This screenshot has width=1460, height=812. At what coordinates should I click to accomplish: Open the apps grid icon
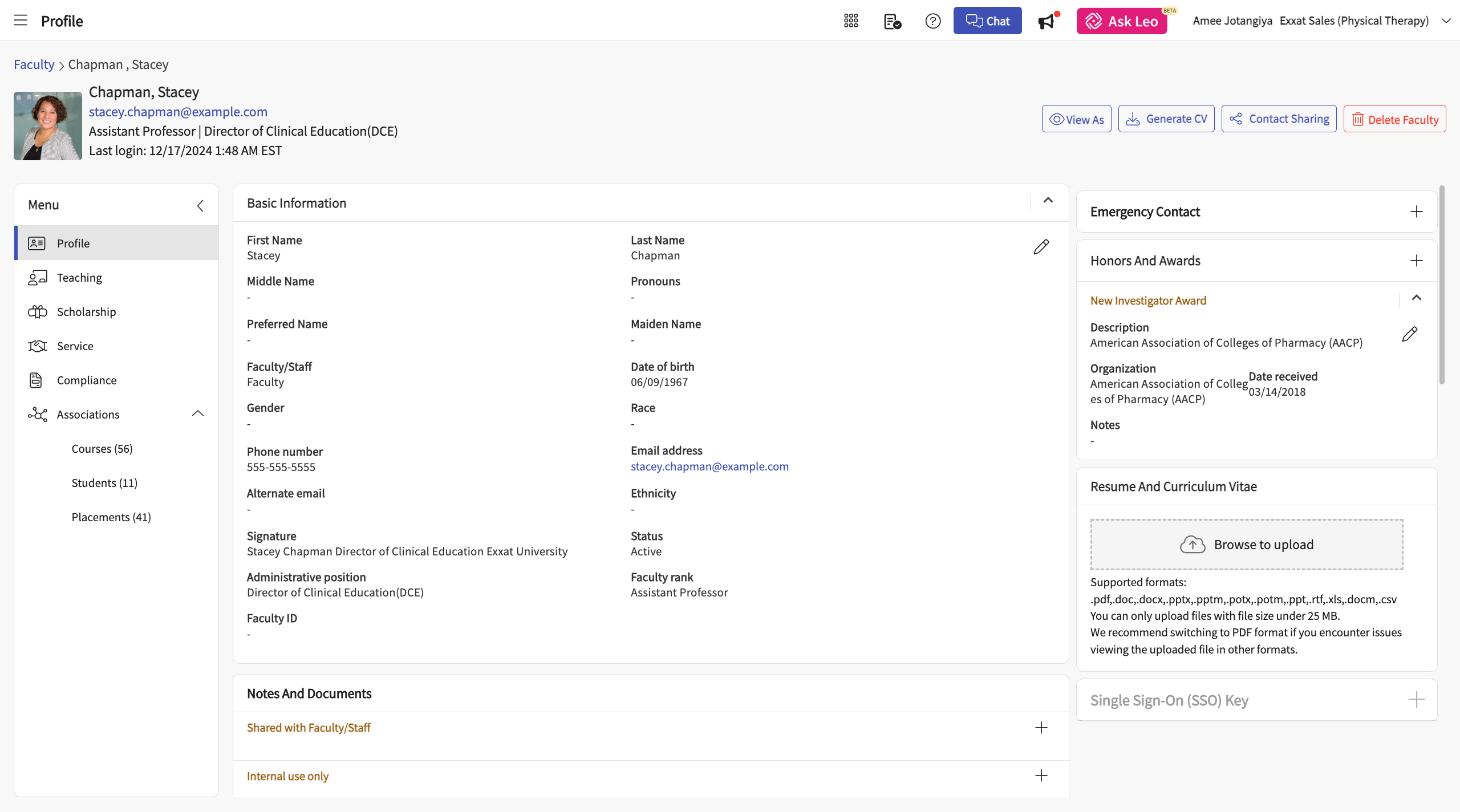pyautogui.click(x=851, y=21)
